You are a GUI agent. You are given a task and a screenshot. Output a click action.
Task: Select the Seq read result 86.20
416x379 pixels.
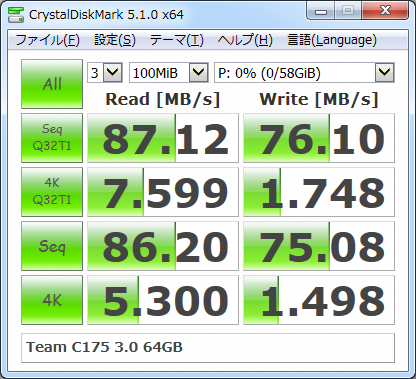tap(163, 246)
